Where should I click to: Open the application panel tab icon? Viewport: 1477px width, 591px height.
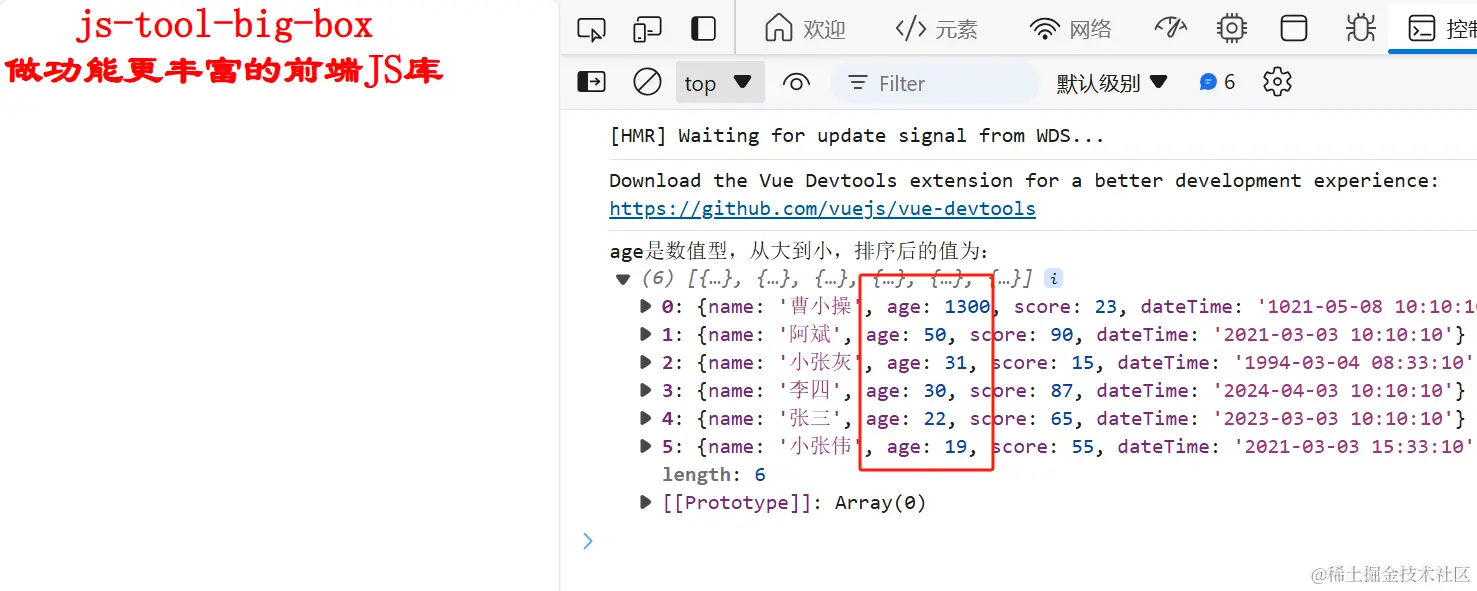1294,28
